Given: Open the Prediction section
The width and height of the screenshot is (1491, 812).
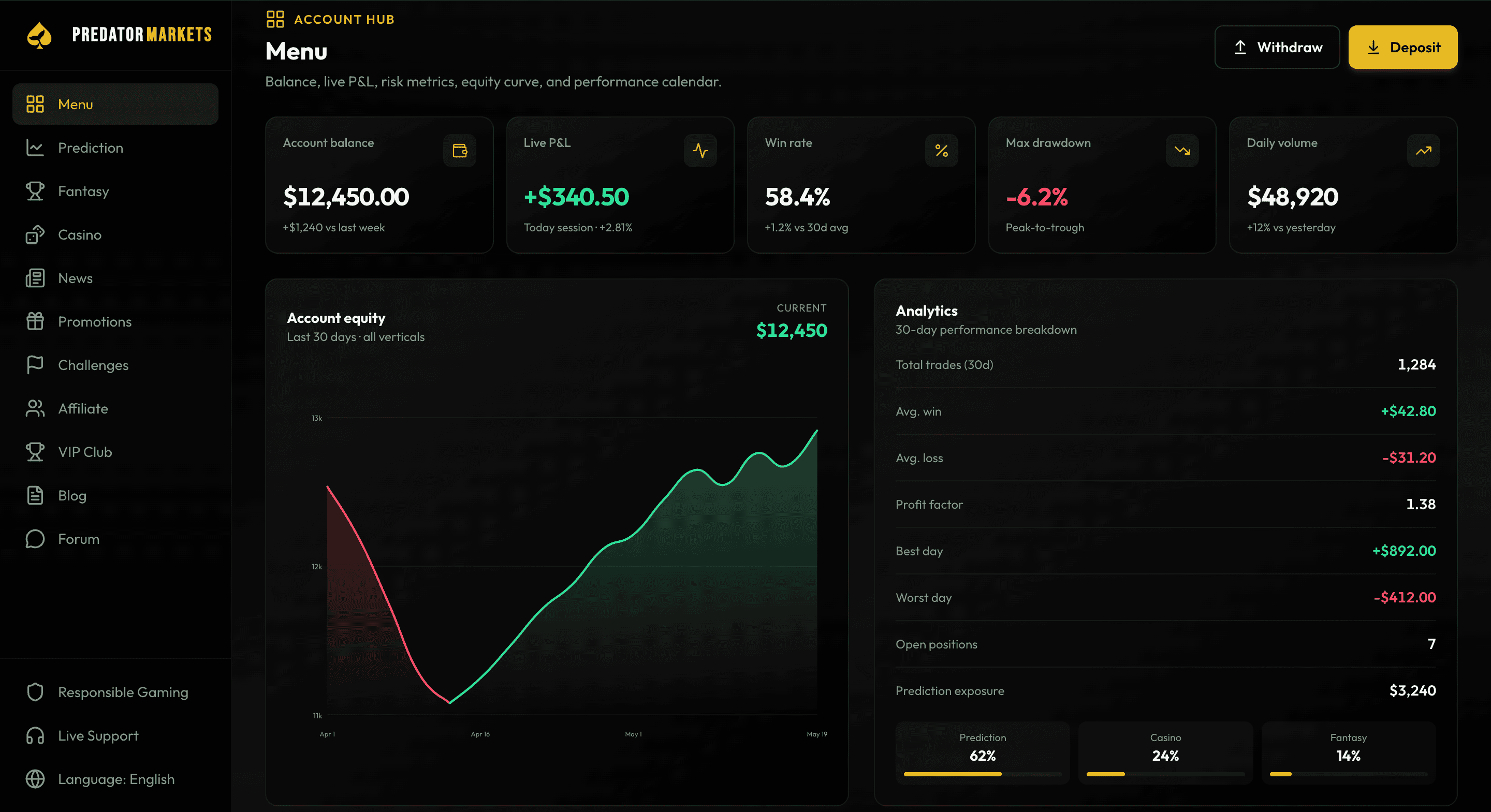Looking at the screenshot, I should 115,147.
